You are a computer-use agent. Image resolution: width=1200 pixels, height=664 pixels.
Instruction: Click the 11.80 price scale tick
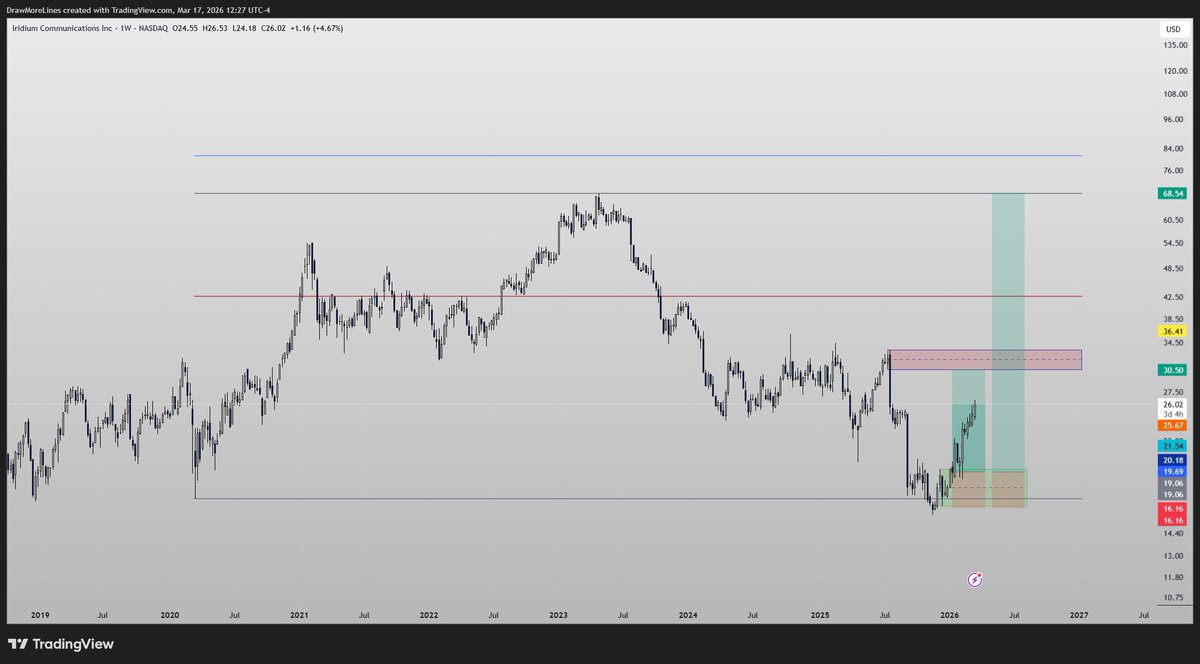click(1173, 577)
